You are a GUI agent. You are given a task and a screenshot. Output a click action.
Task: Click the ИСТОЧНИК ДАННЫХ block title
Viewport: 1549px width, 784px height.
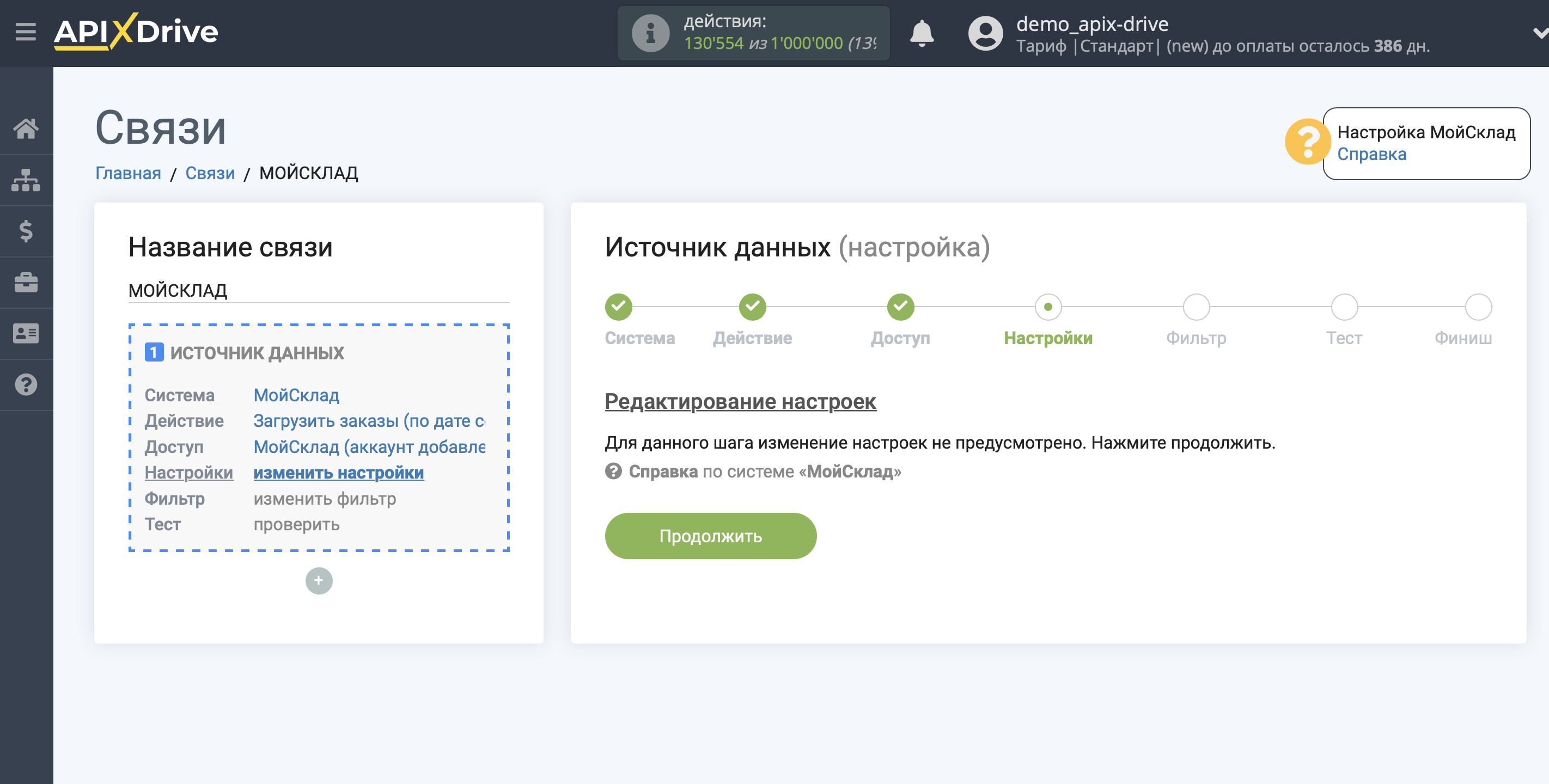[x=257, y=353]
